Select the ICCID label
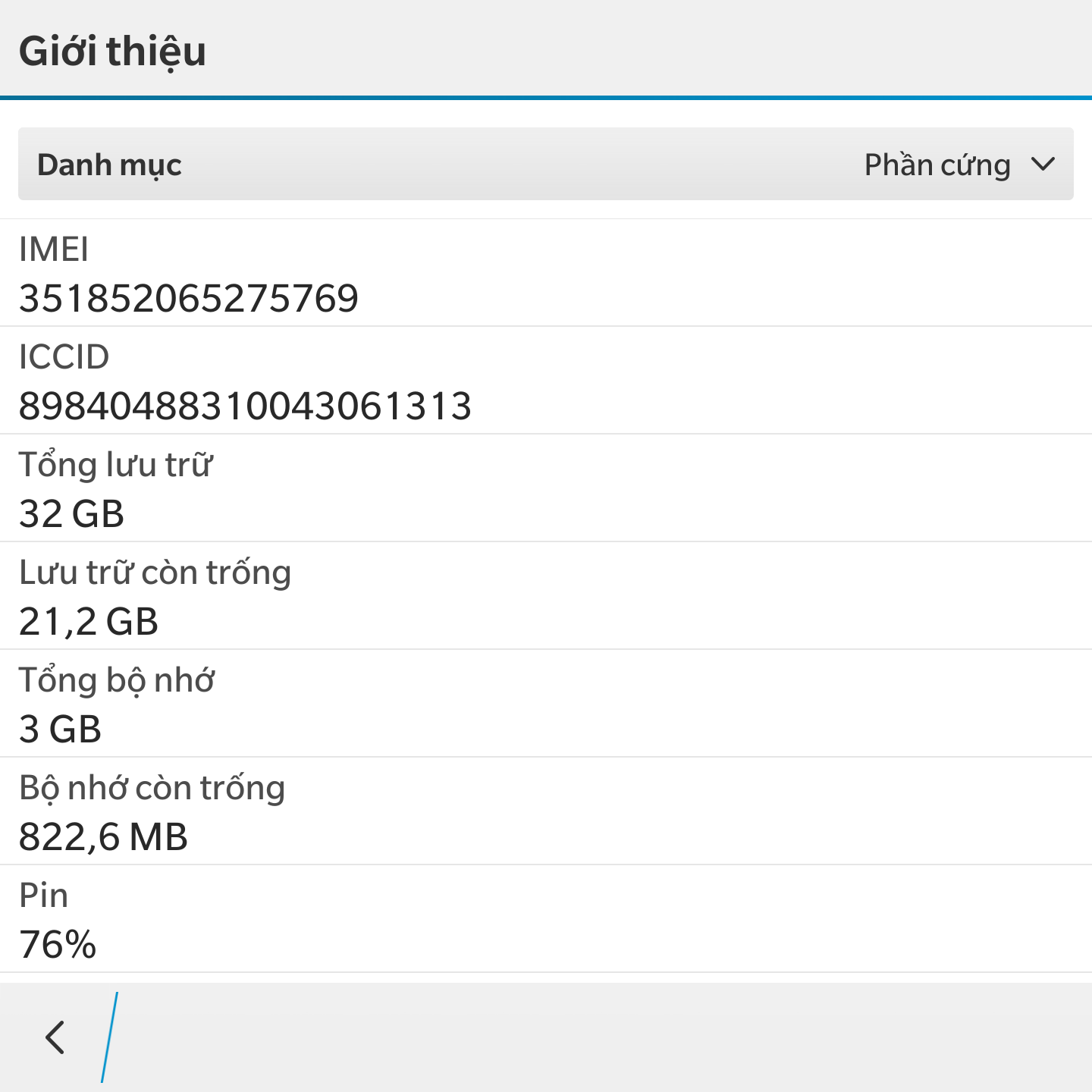This screenshot has height=1092, width=1092. (64, 357)
